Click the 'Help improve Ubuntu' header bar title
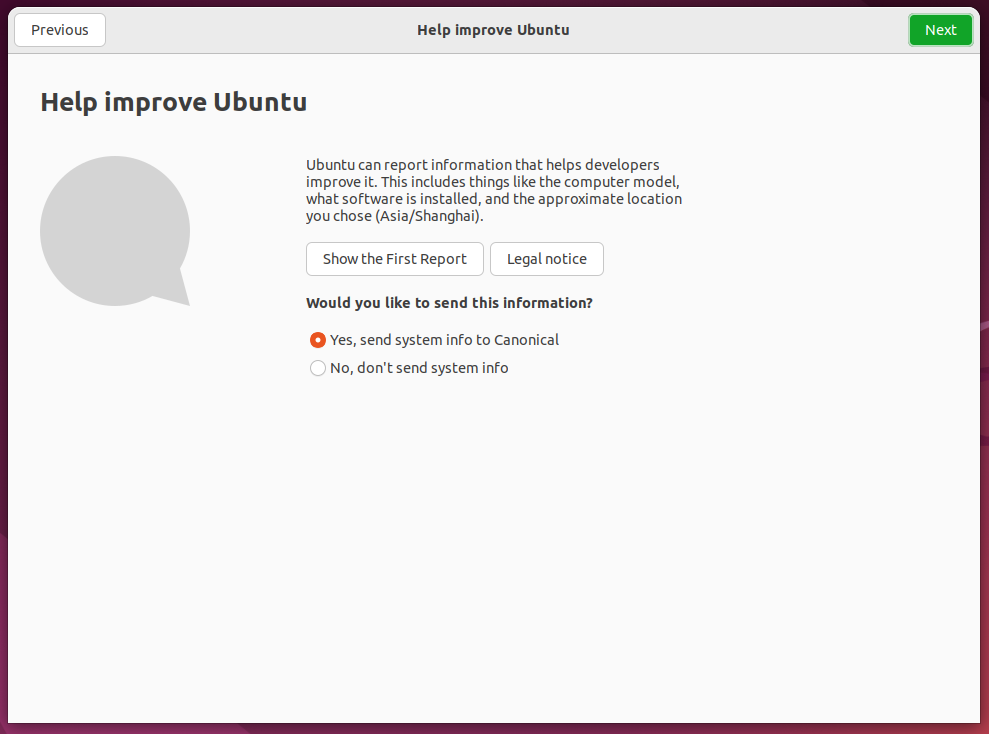989x734 pixels. coord(493,30)
